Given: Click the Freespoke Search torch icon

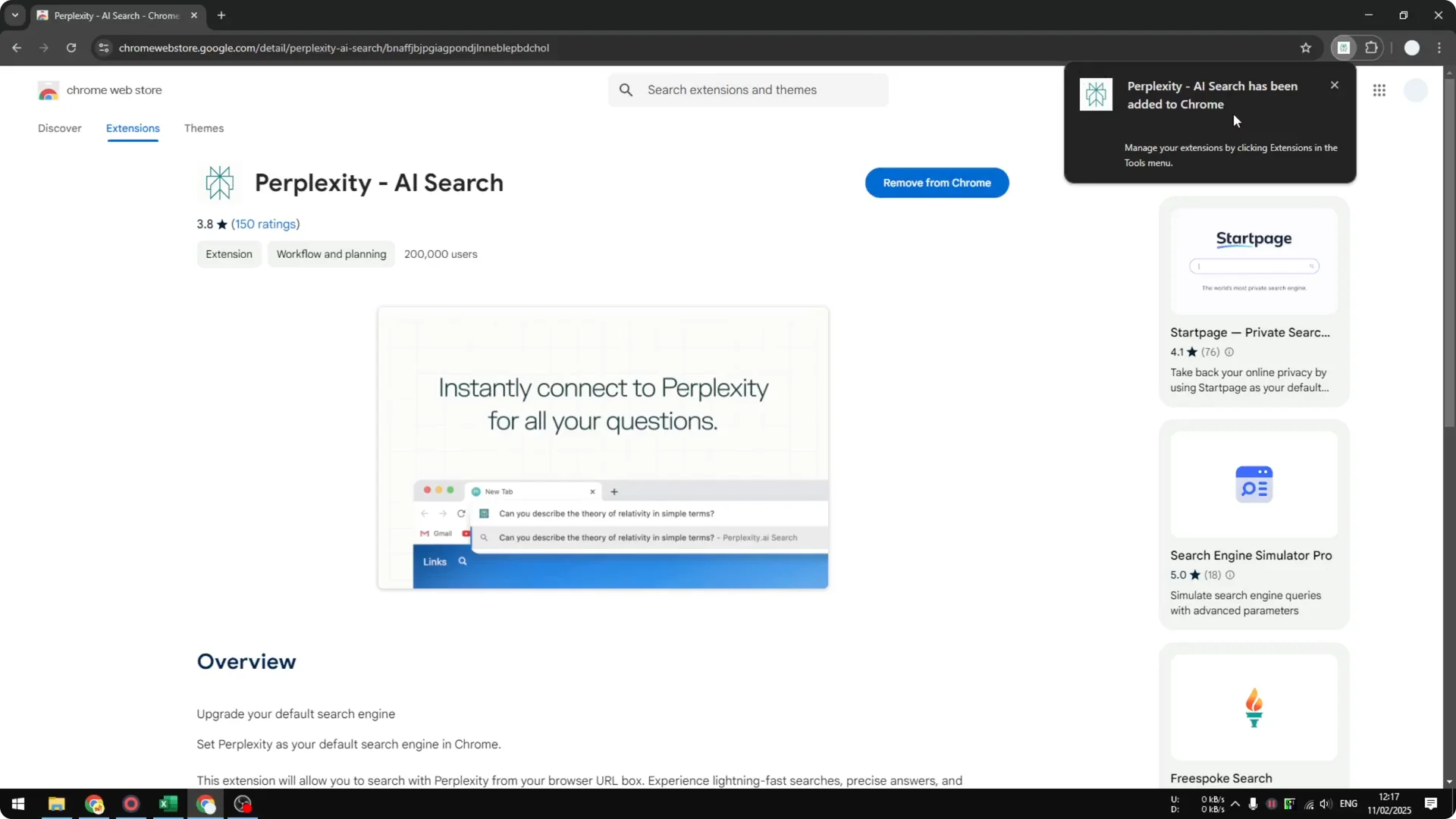Looking at the screenshot, I should click(1254, 706).
